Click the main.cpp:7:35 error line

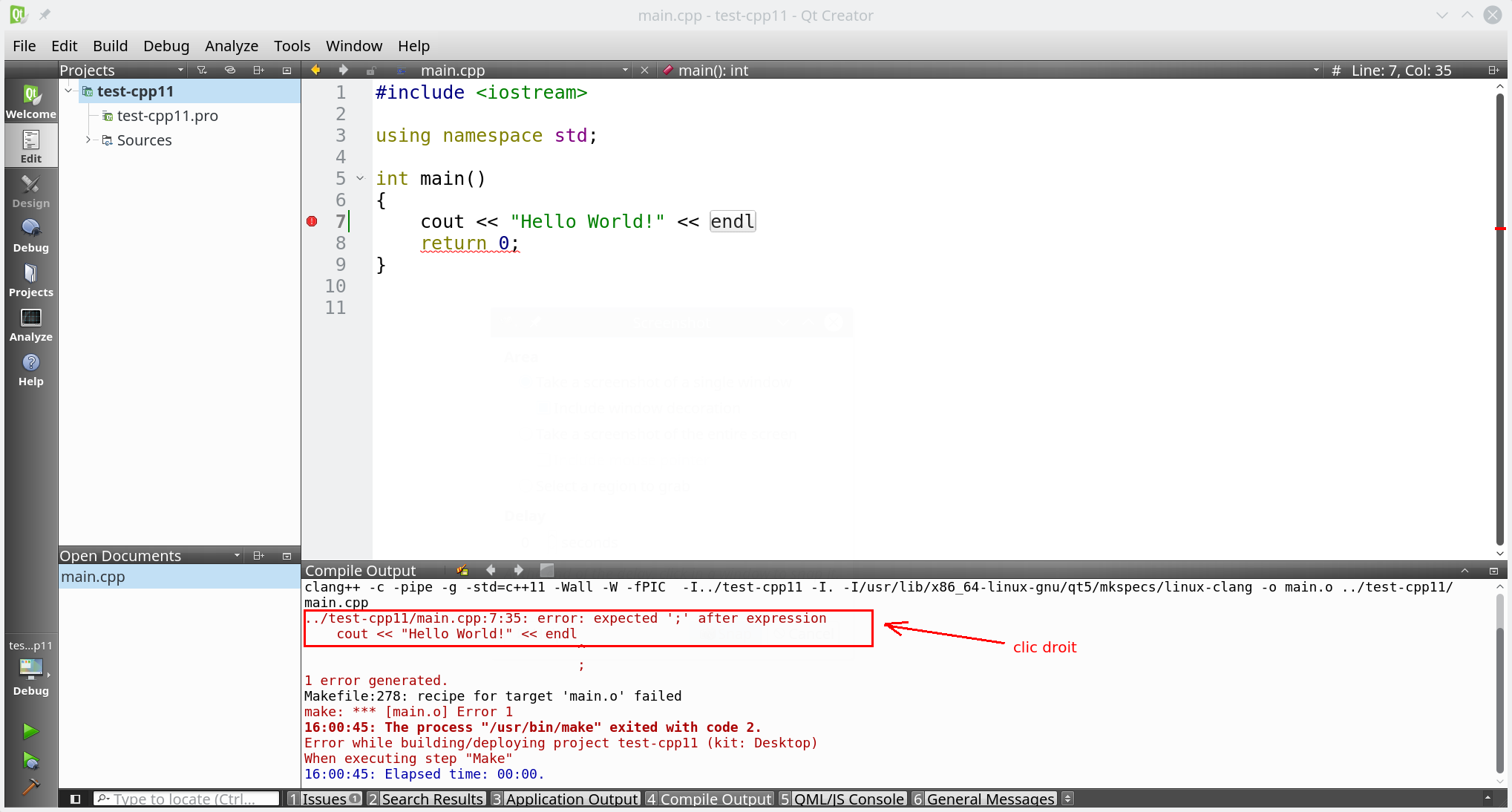tap(566, 618)
